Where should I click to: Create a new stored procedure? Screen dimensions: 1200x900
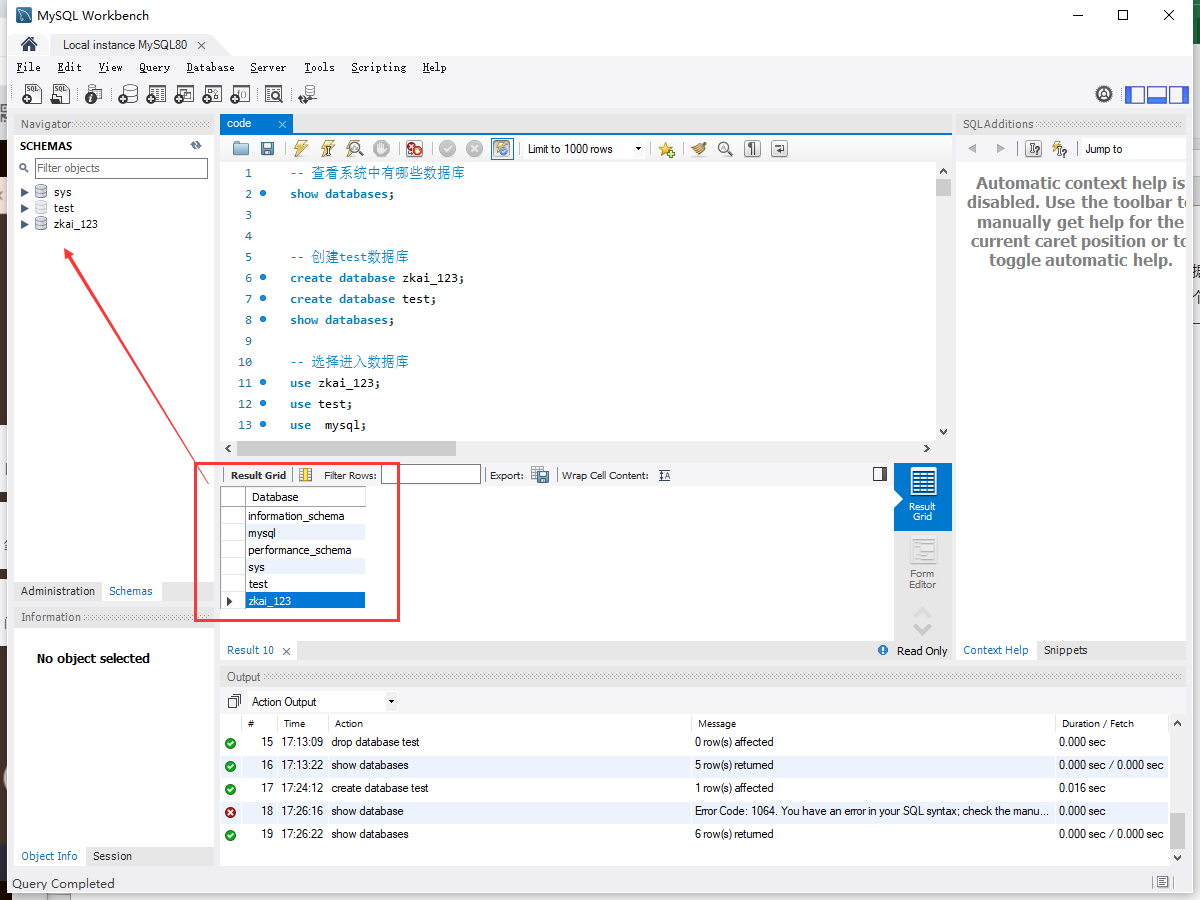(x=212, y=94)
